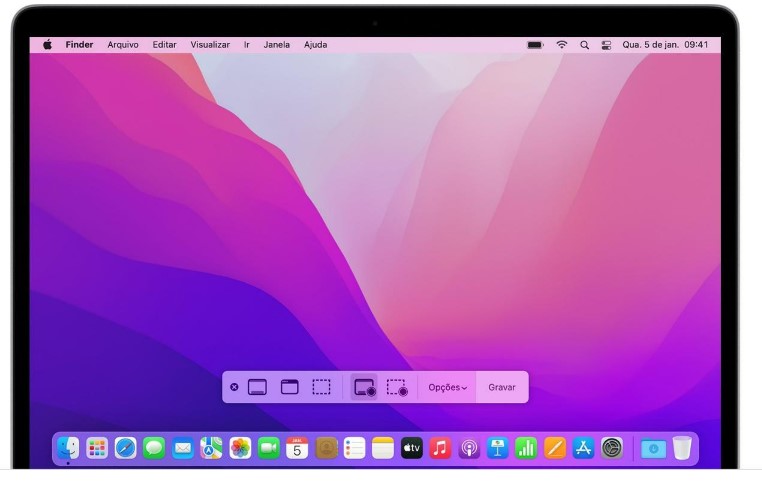Image resolution: width=762 pixels, height=487 pixels.
Task: Open Control Center icon in menu bar
Action: tap(606, 45)
